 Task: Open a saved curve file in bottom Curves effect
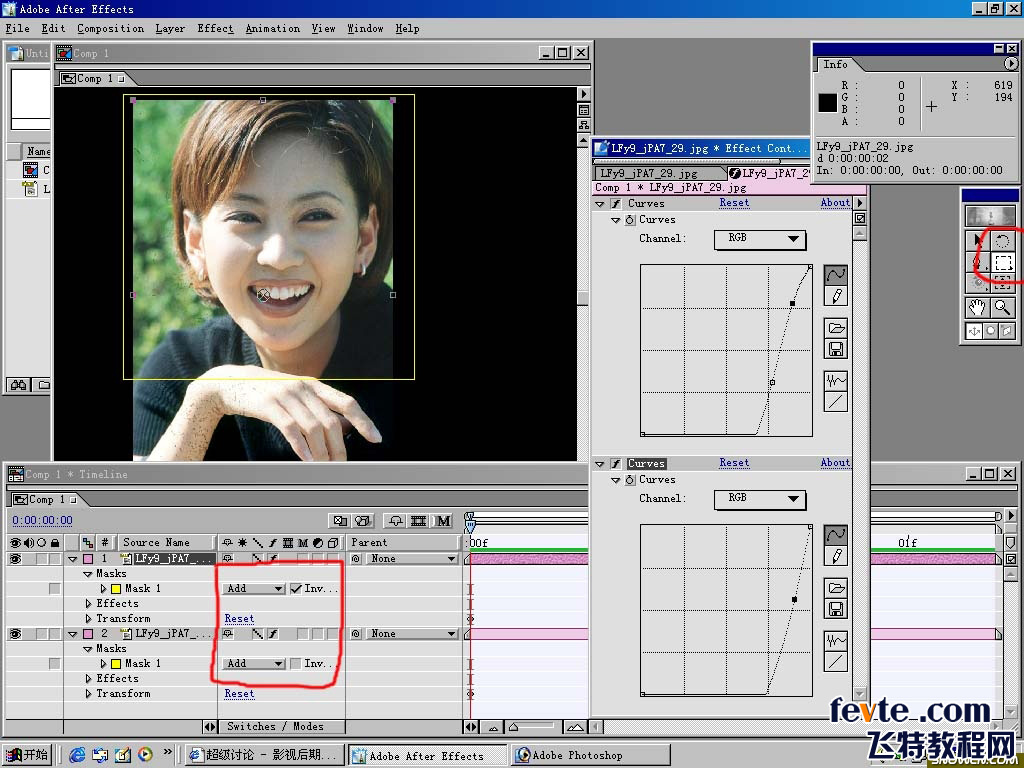[836, 588]
